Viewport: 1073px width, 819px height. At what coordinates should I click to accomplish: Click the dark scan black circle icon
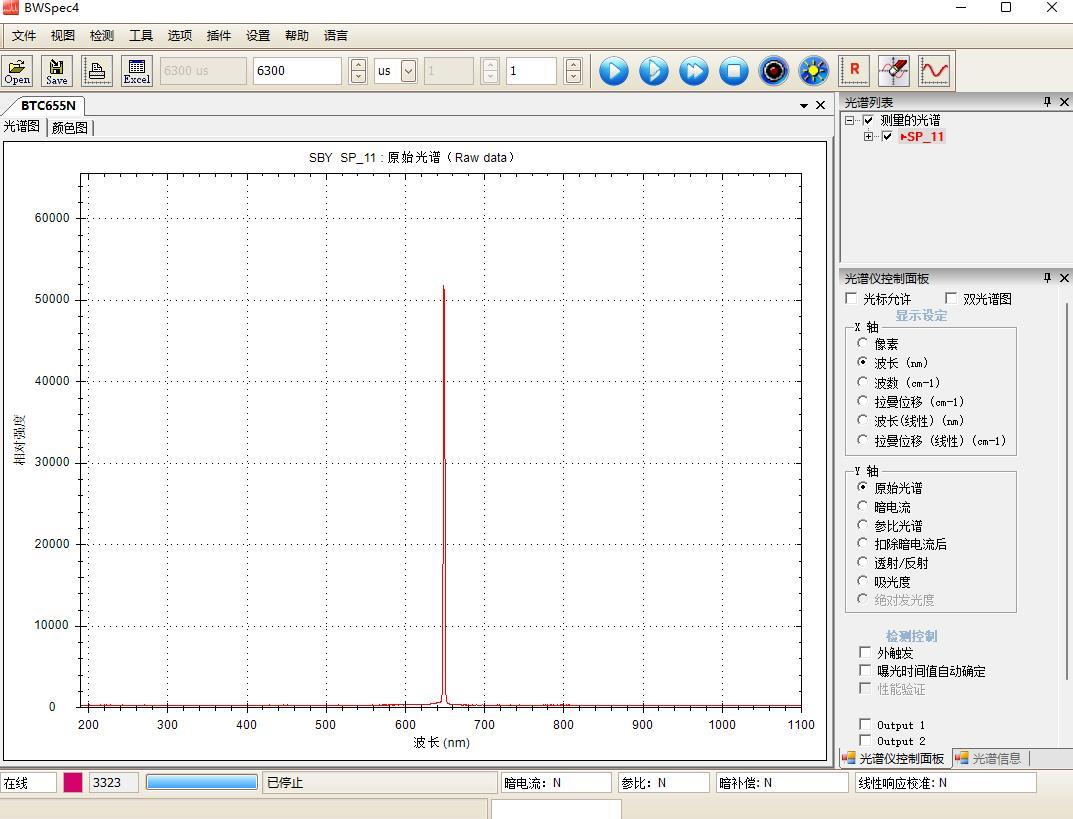[x=774, y=71]
